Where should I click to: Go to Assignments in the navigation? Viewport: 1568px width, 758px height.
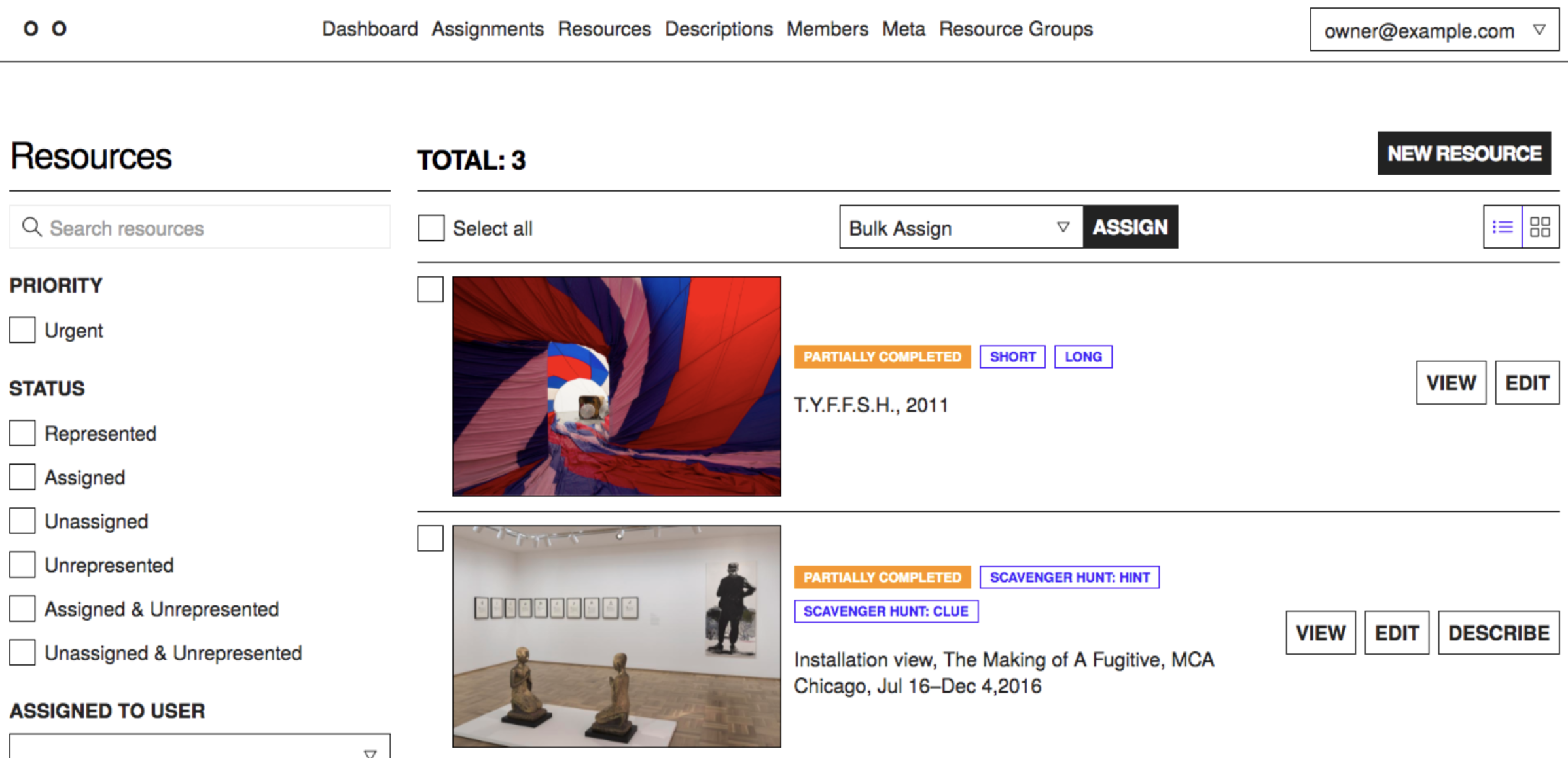click(x=488, y=29)
